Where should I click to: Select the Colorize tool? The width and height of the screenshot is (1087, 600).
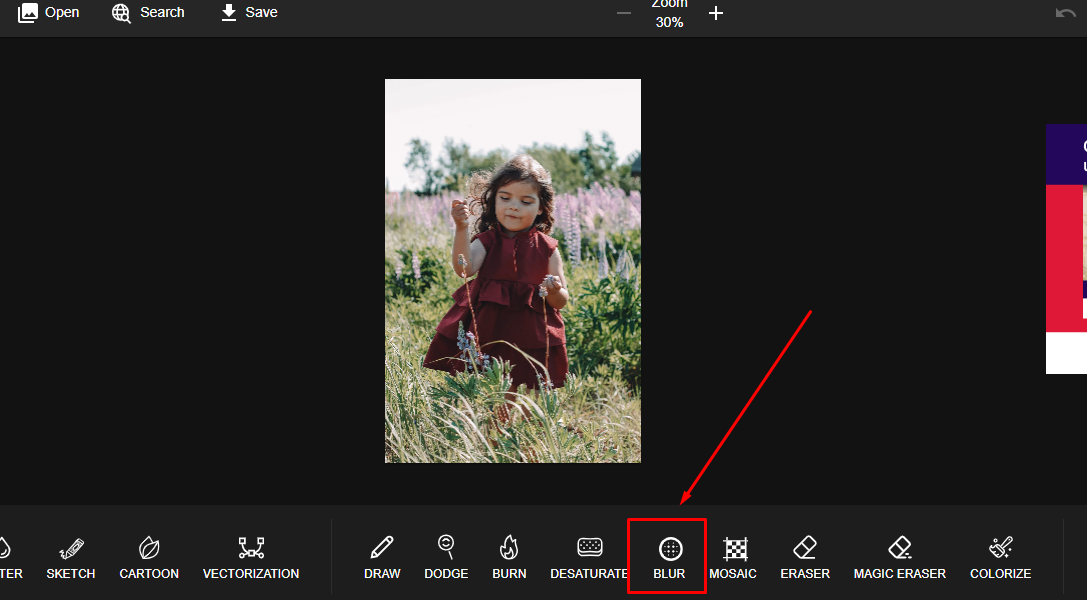click(x=1000, y=558)
